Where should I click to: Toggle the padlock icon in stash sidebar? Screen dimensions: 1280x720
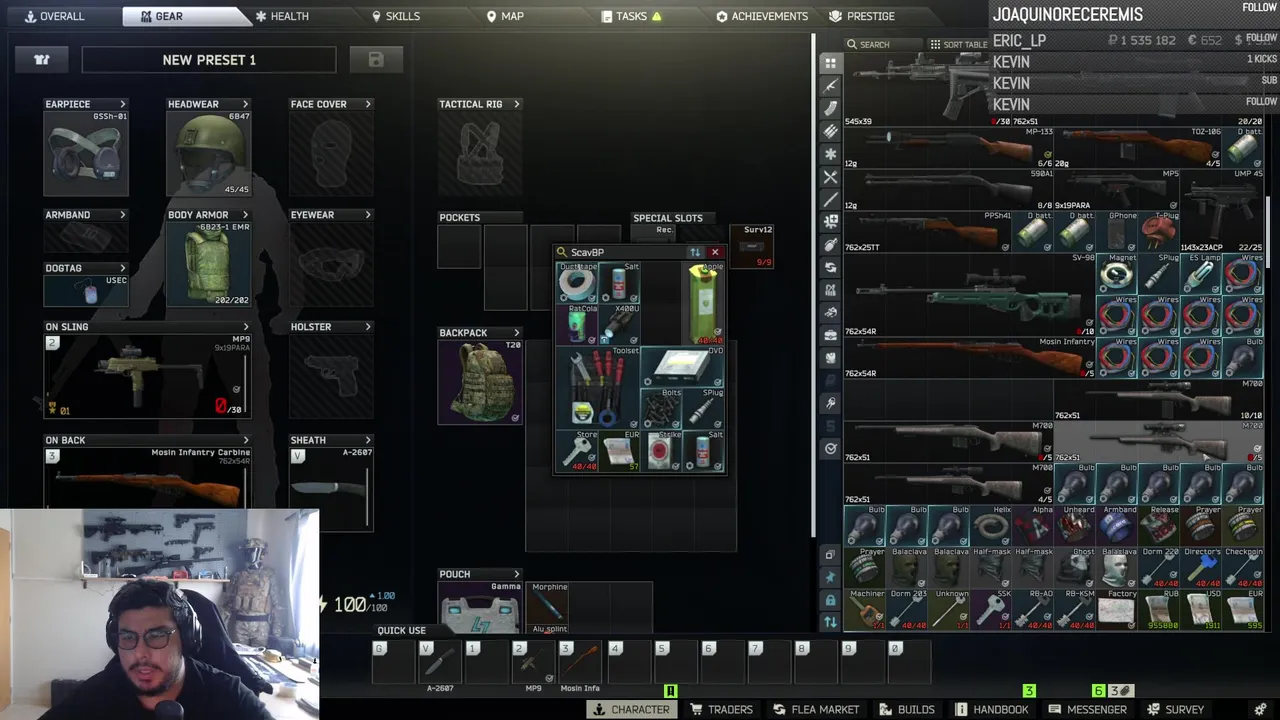[x=830, y=600]
